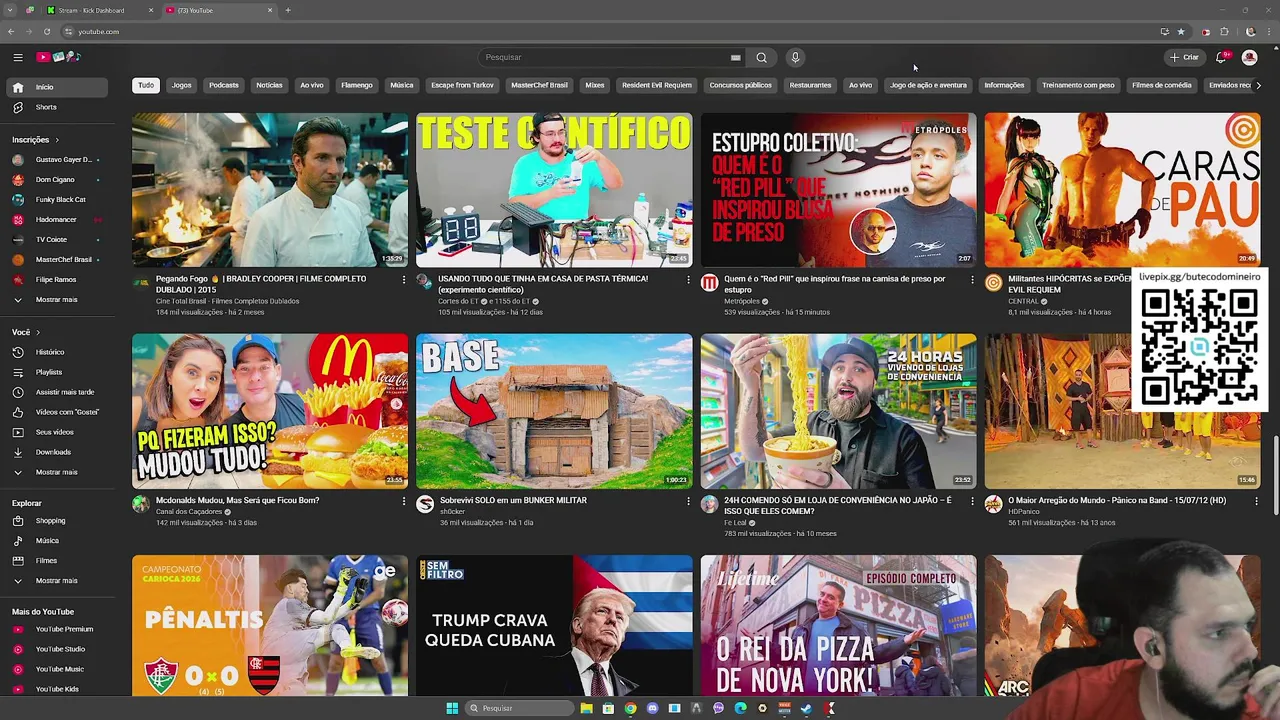The image size is (1280, 720).
Task: Click the browser address bar
Action: coord(600,31)
